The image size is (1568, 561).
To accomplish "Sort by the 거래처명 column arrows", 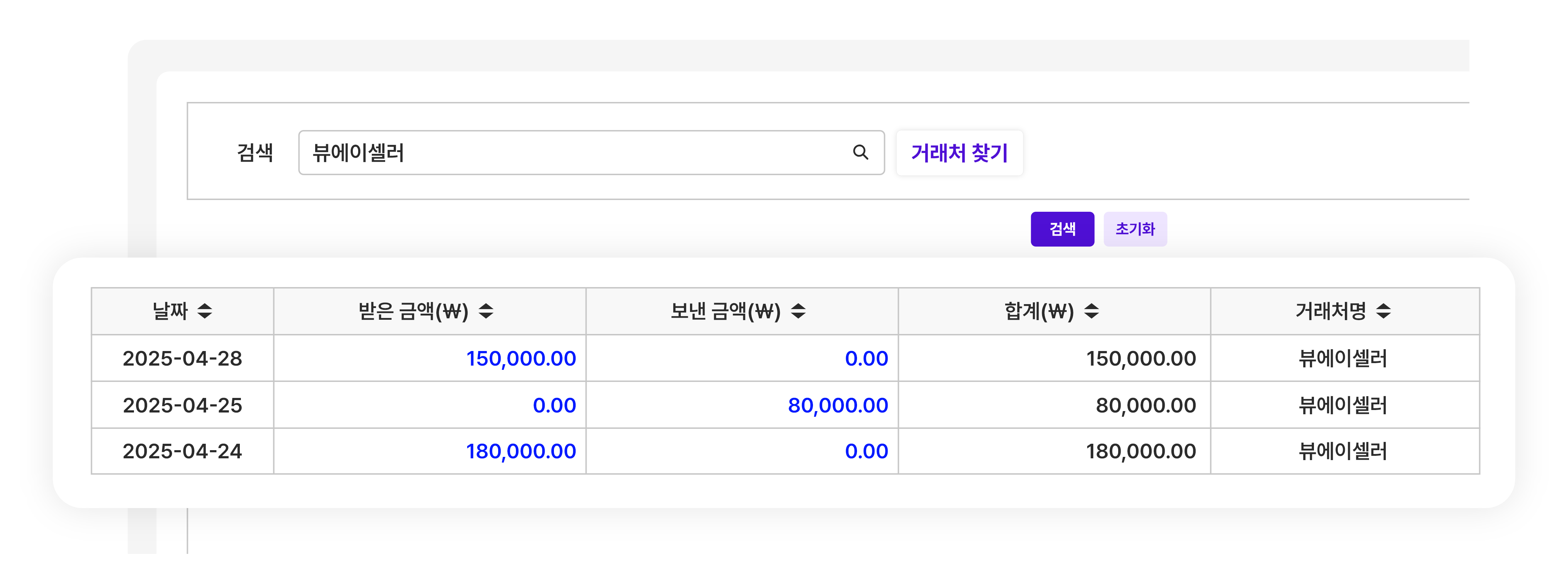I will point(1384,311).
